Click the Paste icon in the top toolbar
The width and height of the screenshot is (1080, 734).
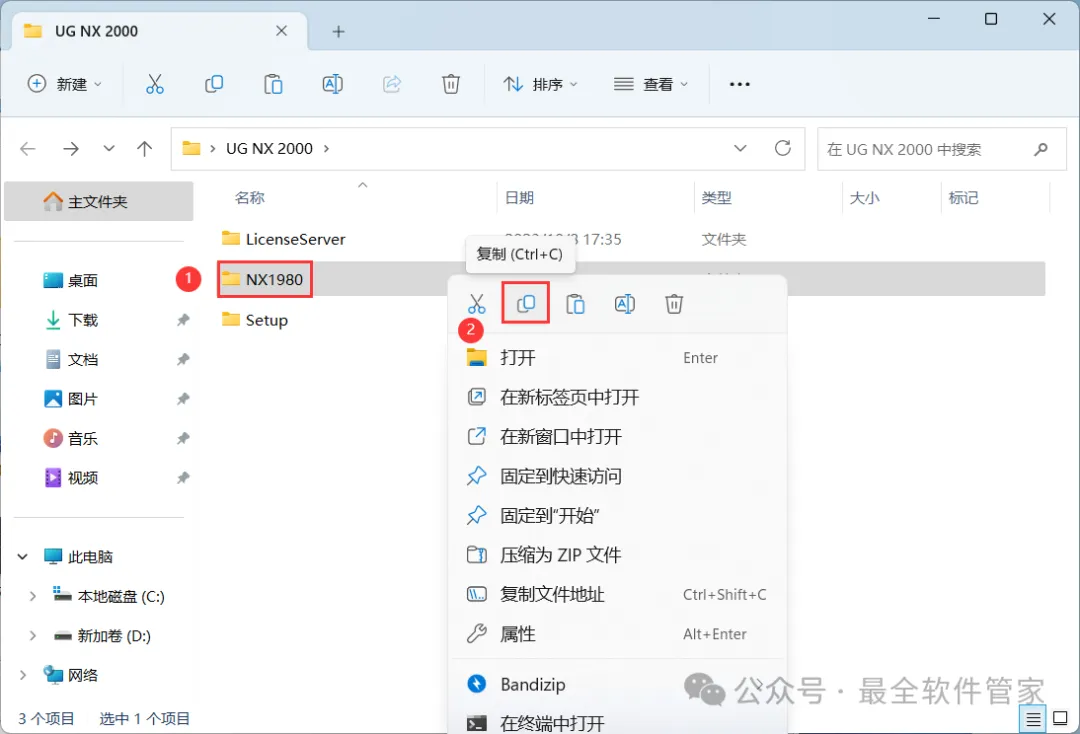(273, 84)
